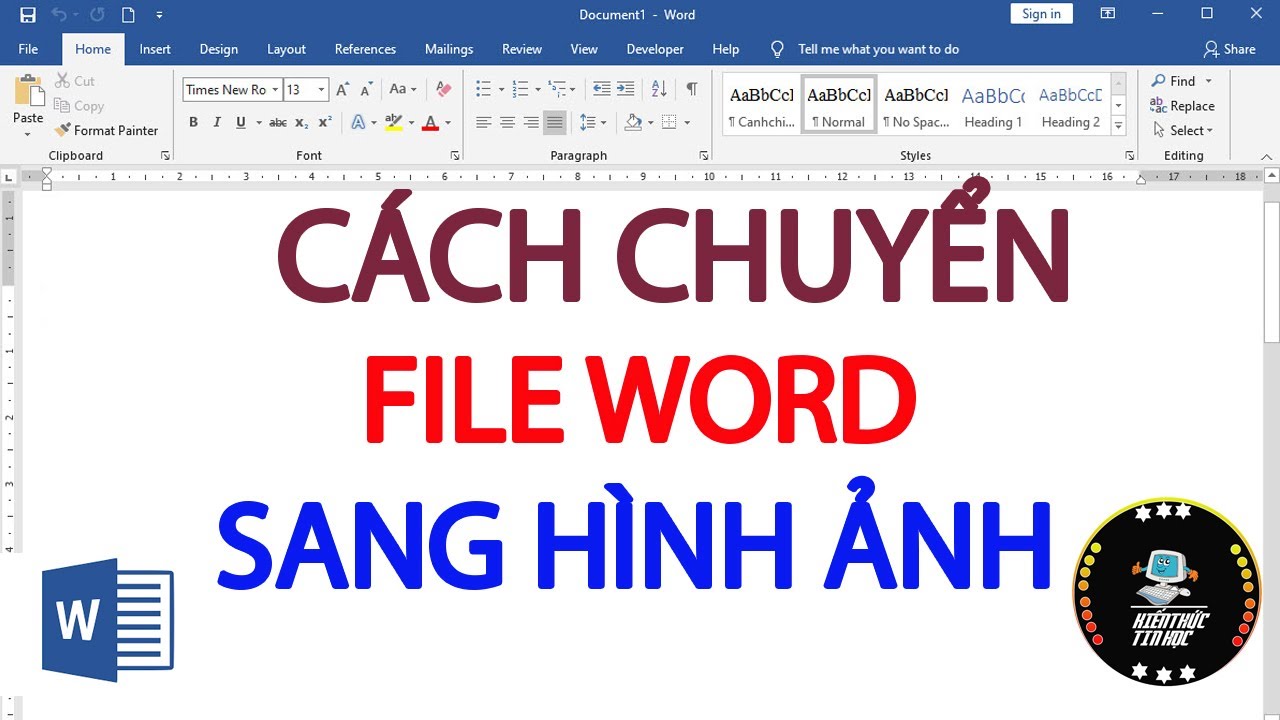Screen dimensions: 1280x720
Task: Click the Text Effects glowing A icon
Action: click(358, 123)
